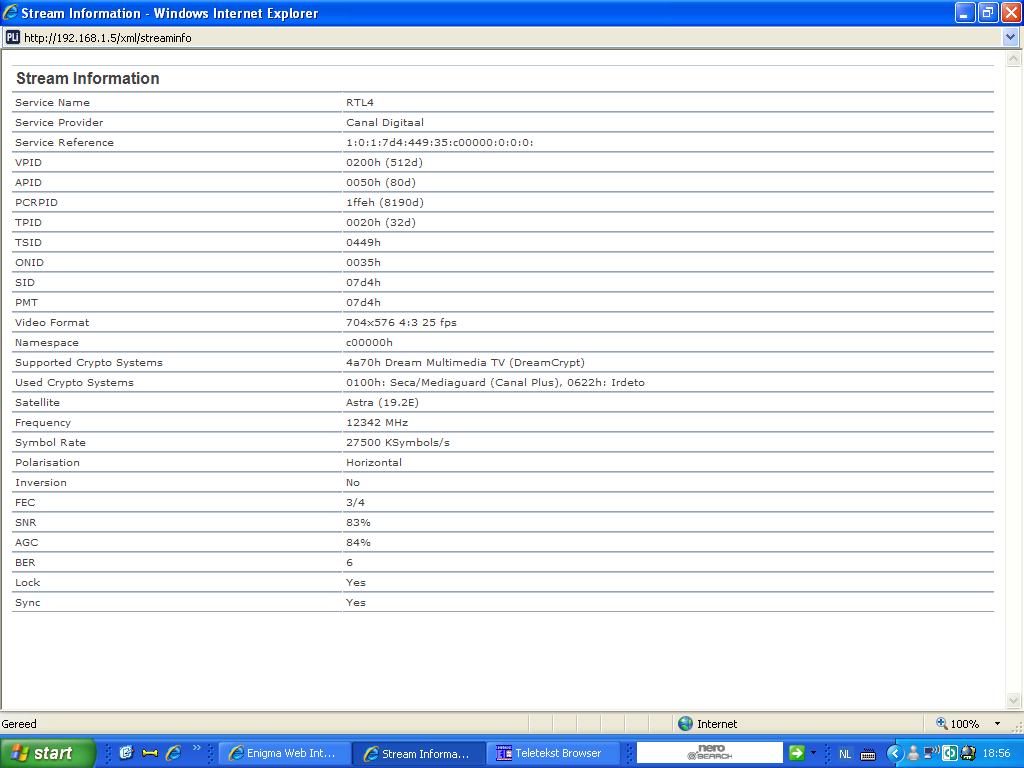Click the Service Reference value string
Image resolution: width=1024 pixels, height=768 pixels.
(x=440, y=142)
